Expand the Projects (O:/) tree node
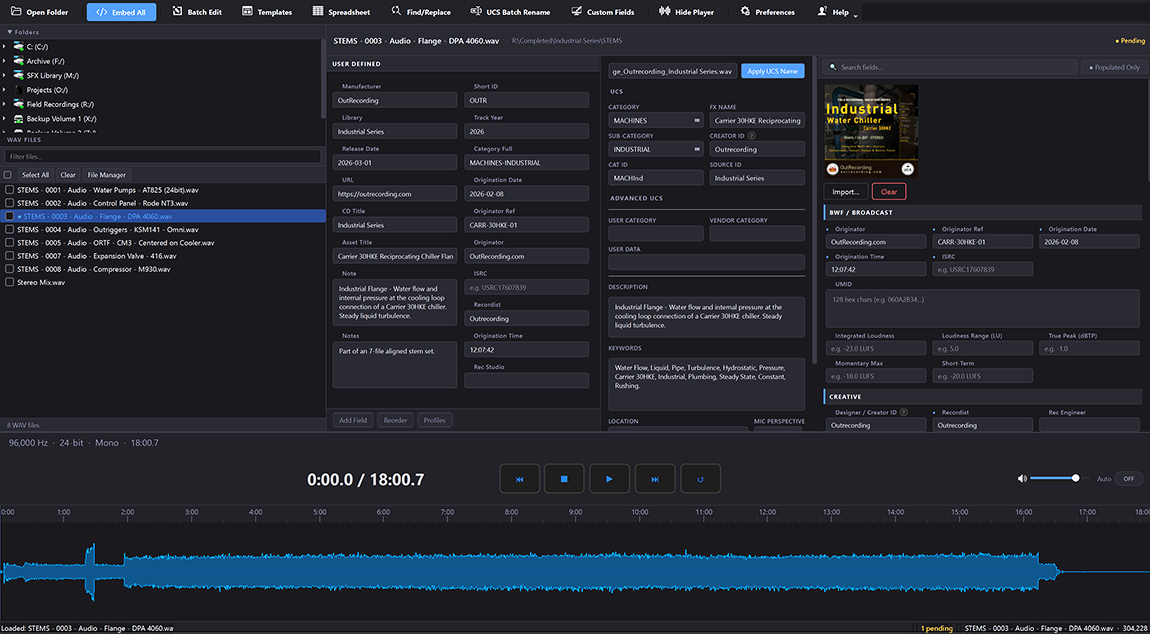Screen dimensions: 1150x634 [x=4, y=90]
